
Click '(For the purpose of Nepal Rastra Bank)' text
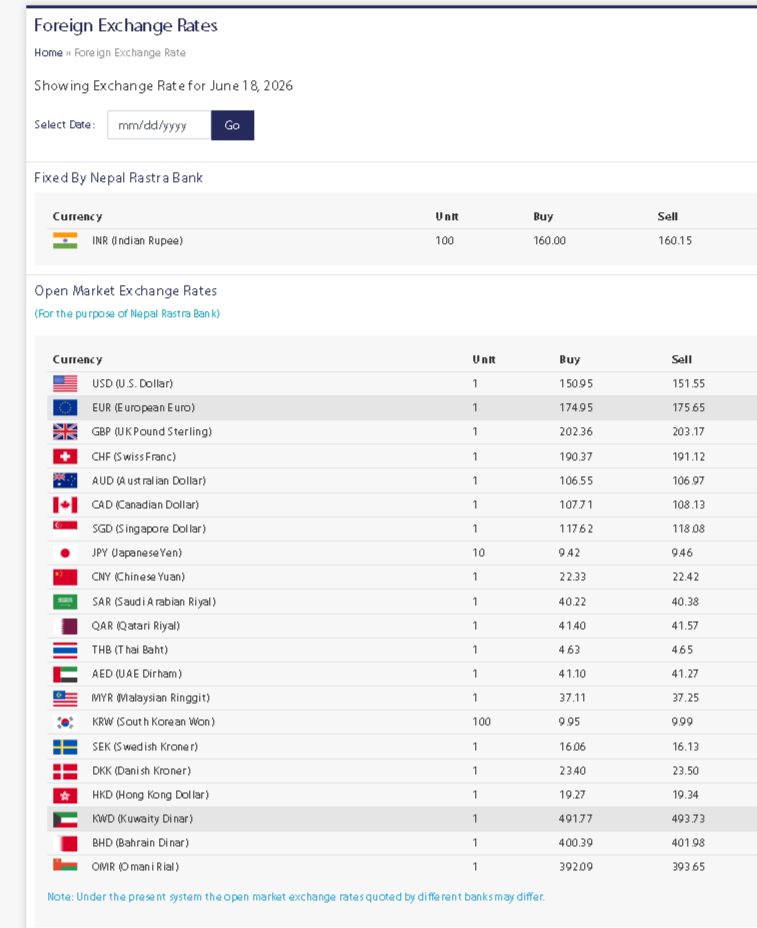point(127,314)
